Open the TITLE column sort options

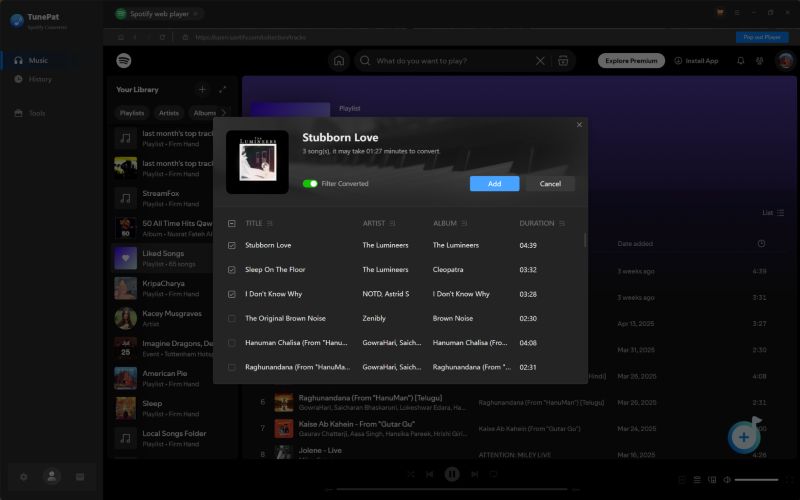270,223
